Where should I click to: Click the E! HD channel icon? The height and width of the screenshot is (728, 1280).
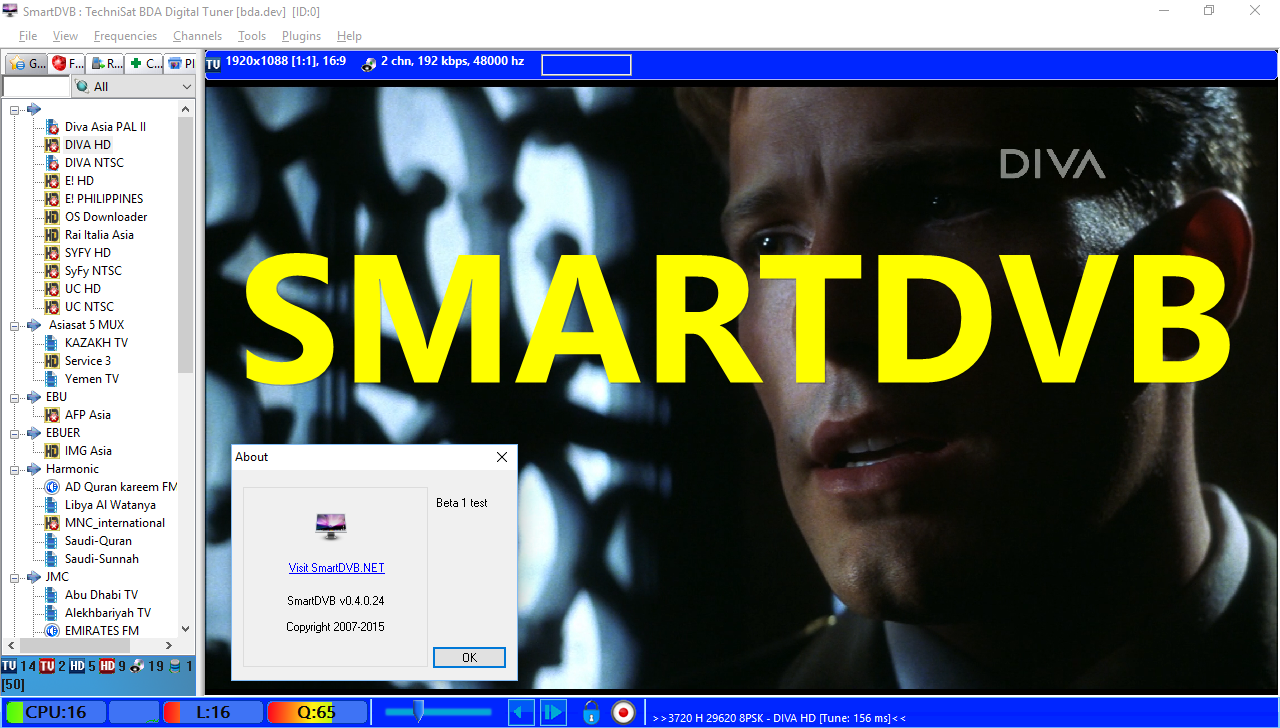52,181
